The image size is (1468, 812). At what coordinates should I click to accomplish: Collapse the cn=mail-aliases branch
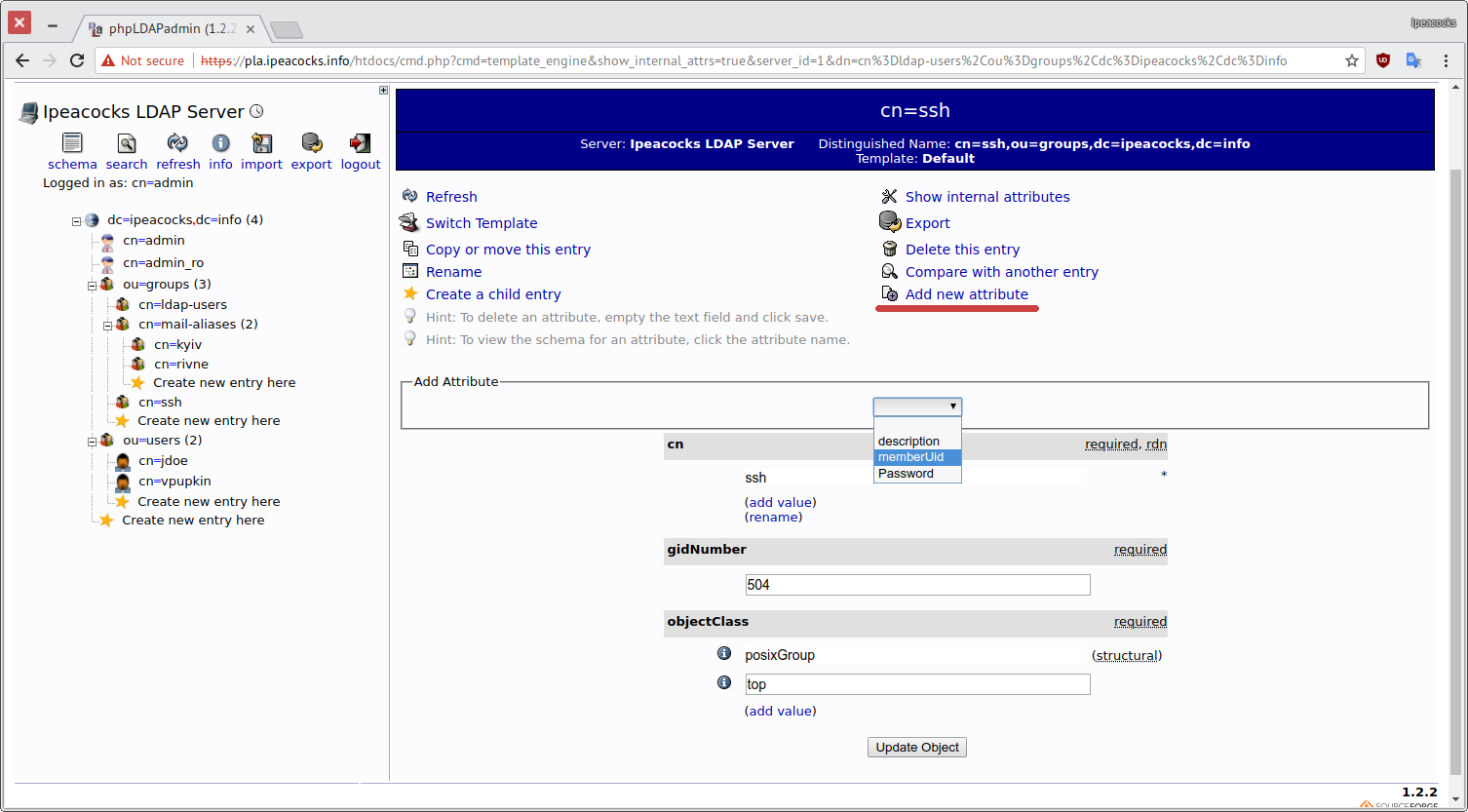pos(107,324)
